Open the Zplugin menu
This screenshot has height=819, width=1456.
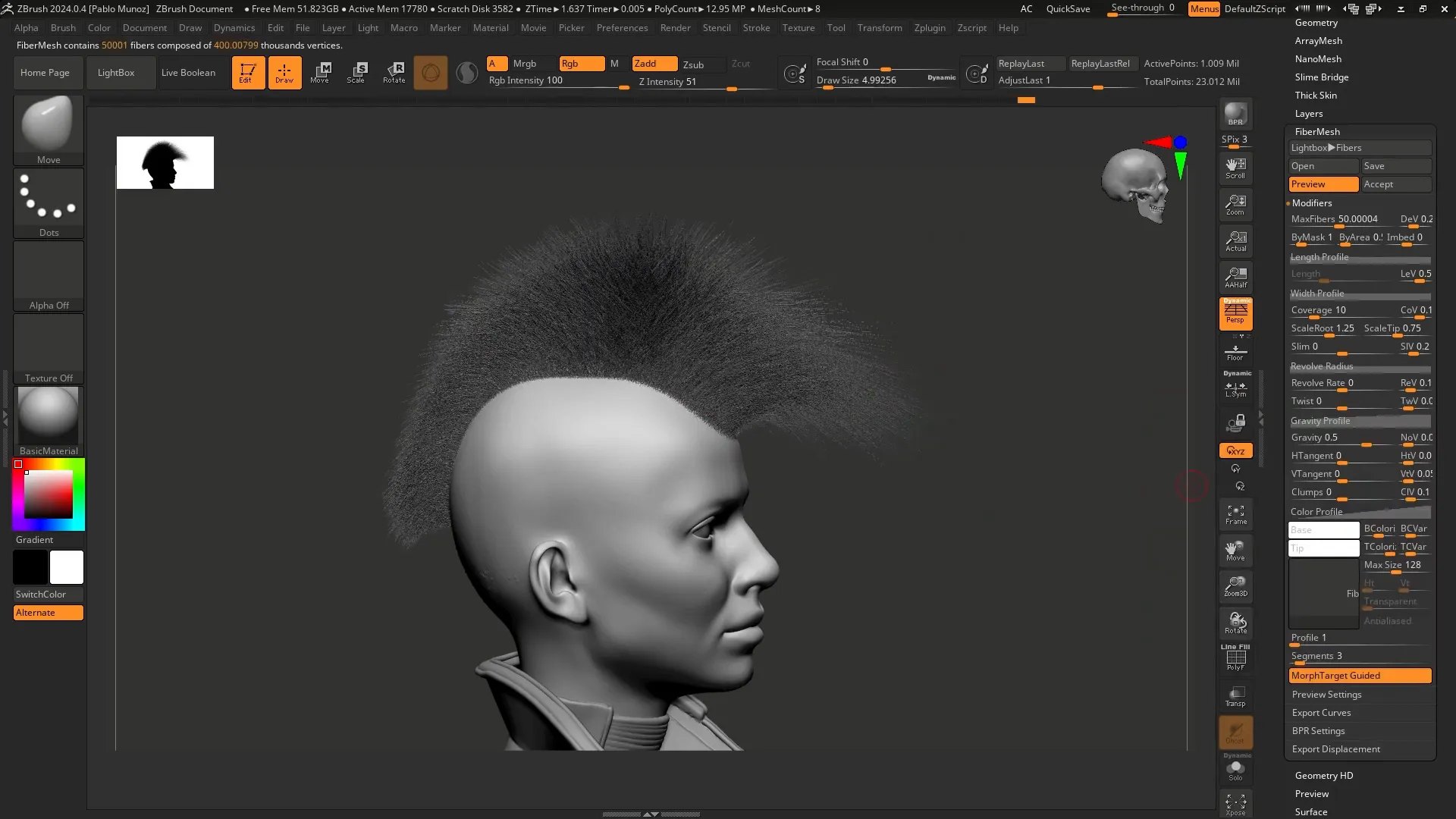pyautogui.click(x=930, y=28)
